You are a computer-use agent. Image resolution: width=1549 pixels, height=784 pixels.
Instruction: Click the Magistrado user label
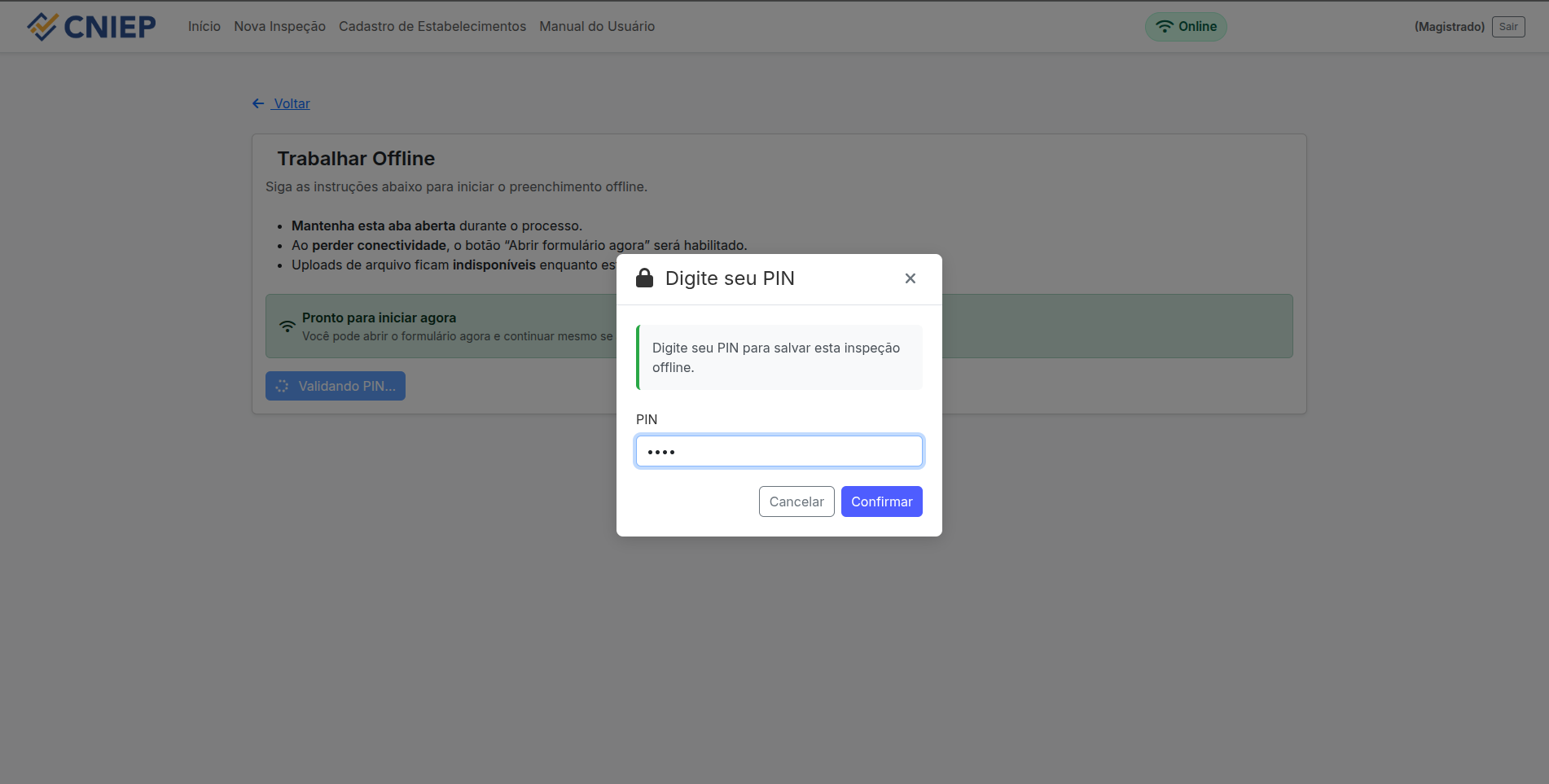click(1449, 27)
